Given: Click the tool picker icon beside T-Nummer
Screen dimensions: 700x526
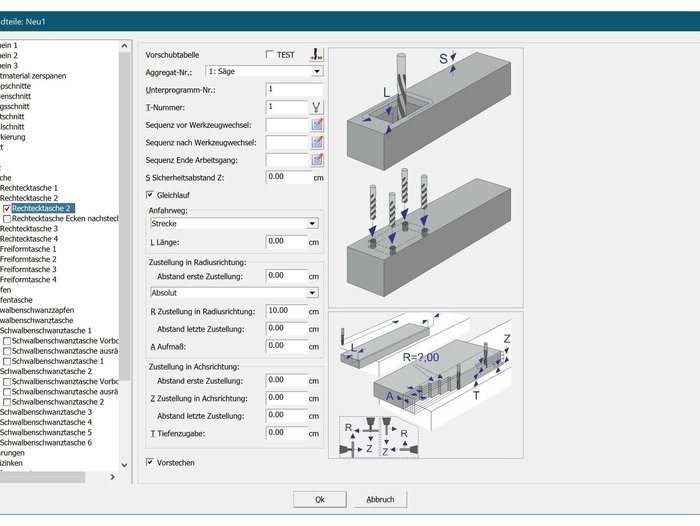Looking at the screenshot, I should pos(317,107).
